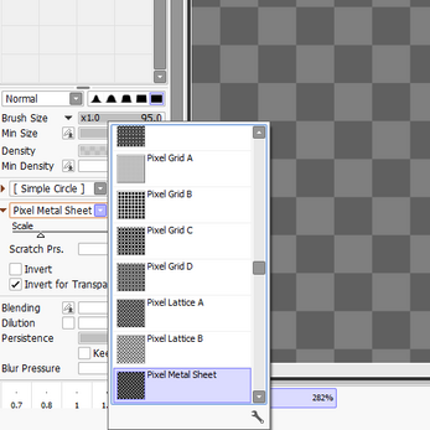Expand the brush shape section triangle

[3, 189]
